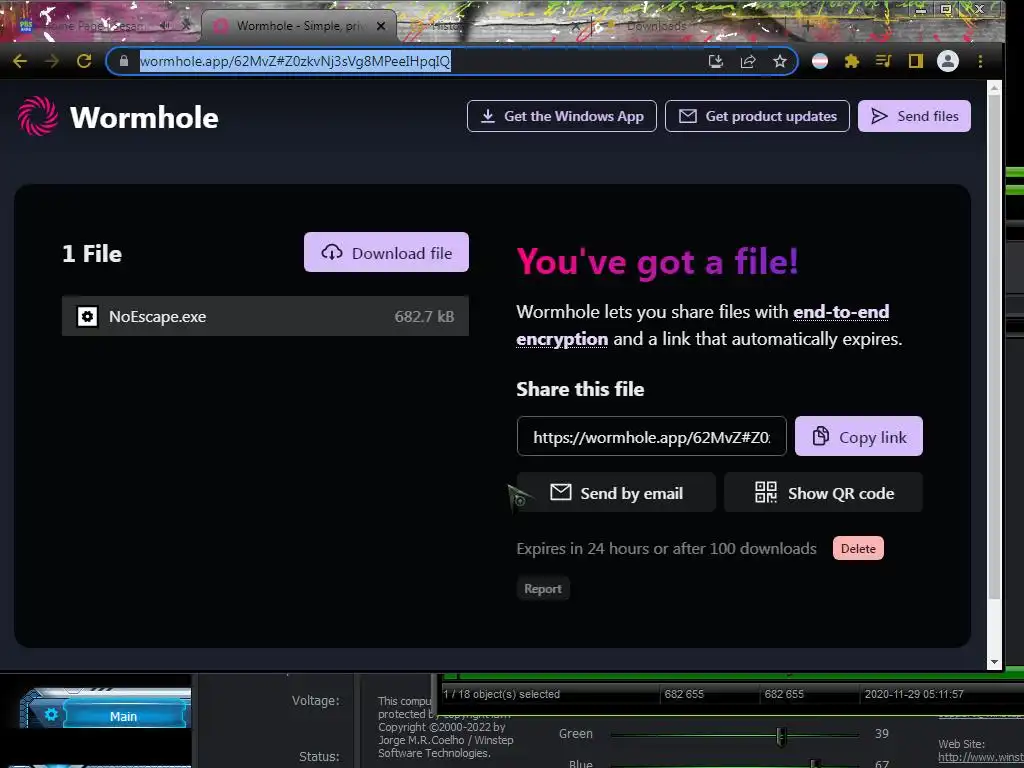The width and height of the screenshot is (1024, 768).
Task: Click the gear icon beside Main
Action: [51, 714]
